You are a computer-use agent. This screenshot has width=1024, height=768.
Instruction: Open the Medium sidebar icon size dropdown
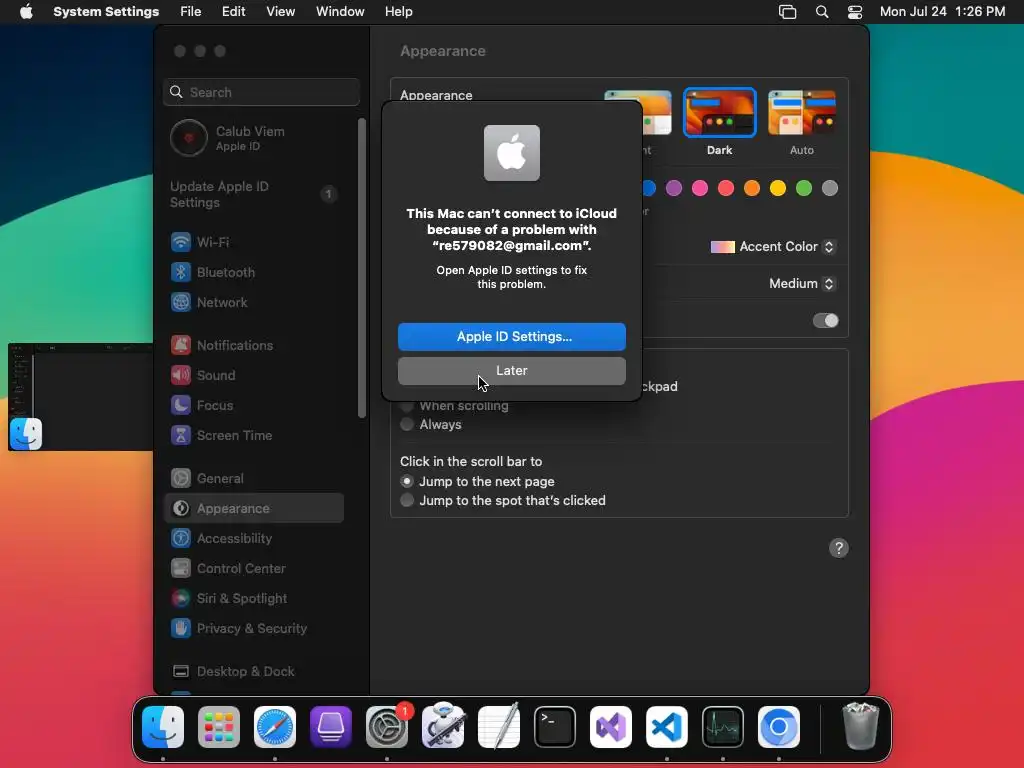(x=802, y=283)
